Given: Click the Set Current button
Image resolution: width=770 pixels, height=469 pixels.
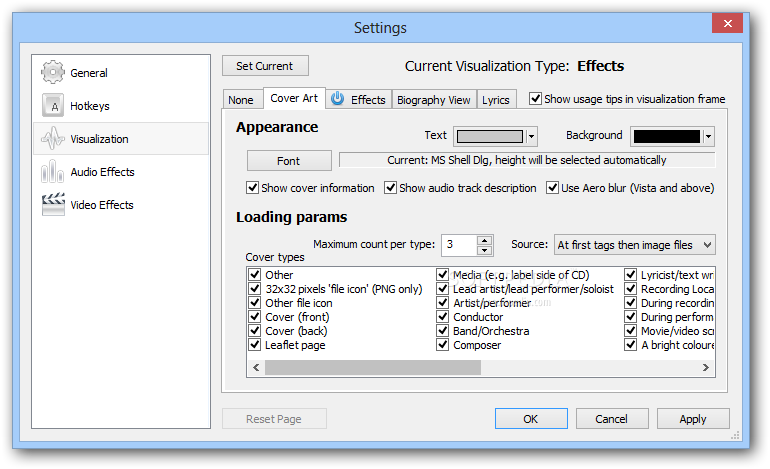Looking at the screenshot, I should pyautogui.click(x=265, y=66).
